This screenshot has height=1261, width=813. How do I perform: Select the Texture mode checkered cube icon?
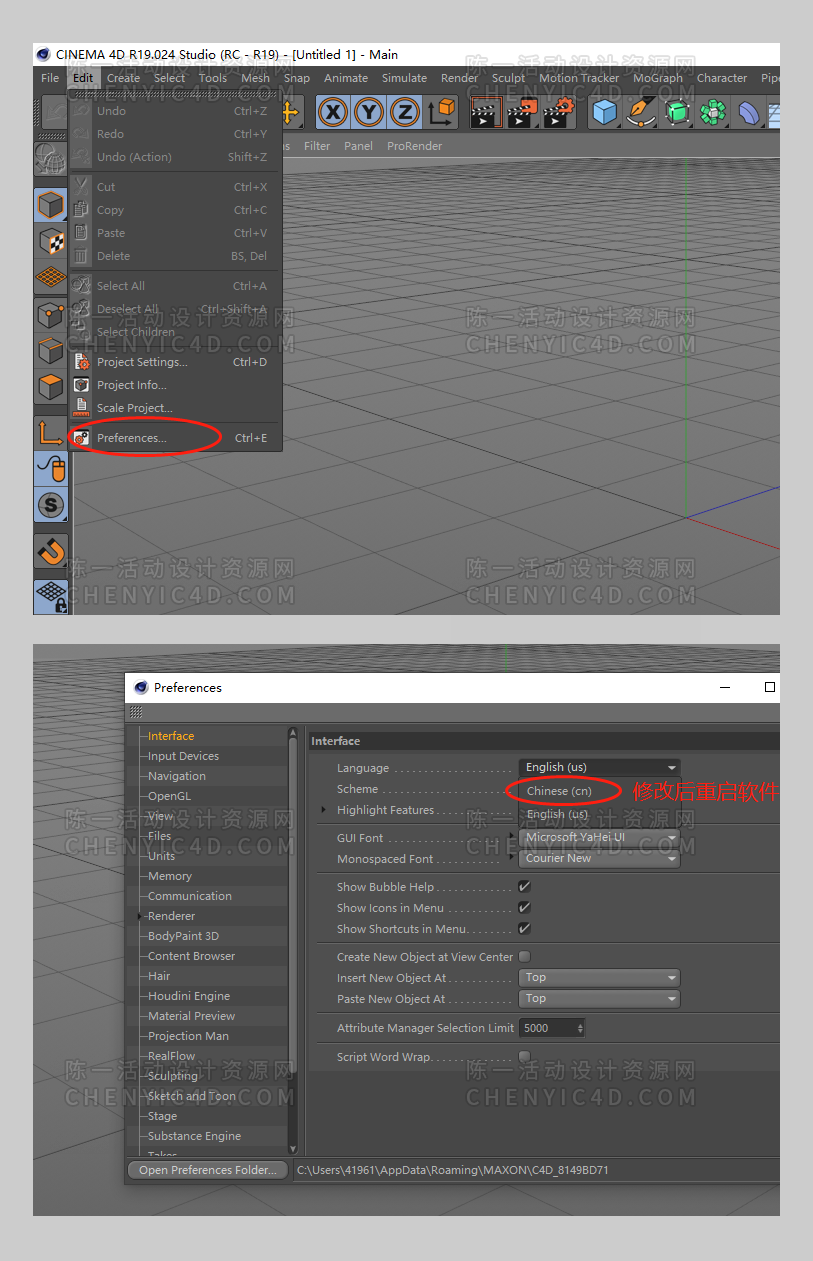click(51, 241)
